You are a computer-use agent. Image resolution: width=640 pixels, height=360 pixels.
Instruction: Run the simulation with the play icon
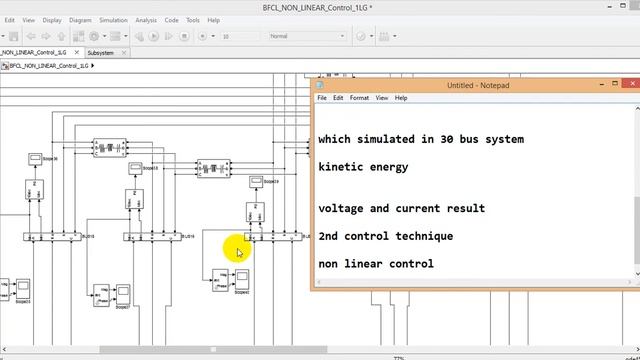[153, 36]
